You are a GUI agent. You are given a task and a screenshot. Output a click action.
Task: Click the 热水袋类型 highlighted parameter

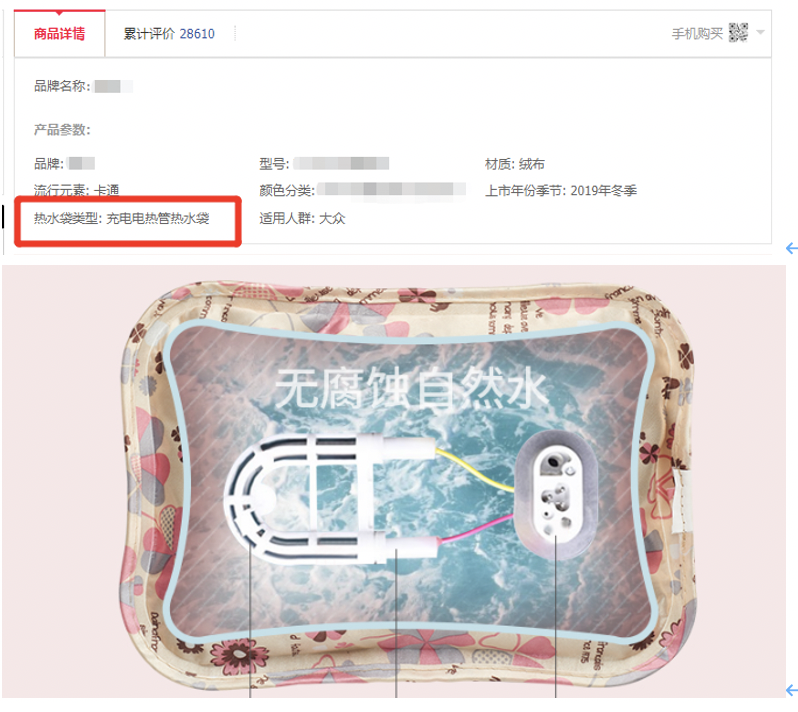(x=122, y=218)
